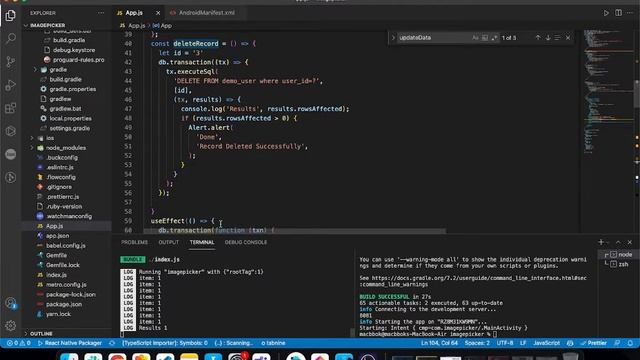Open the Run and Debug view
This screenshot has height=360, width=640.
[x=11, y=85]
